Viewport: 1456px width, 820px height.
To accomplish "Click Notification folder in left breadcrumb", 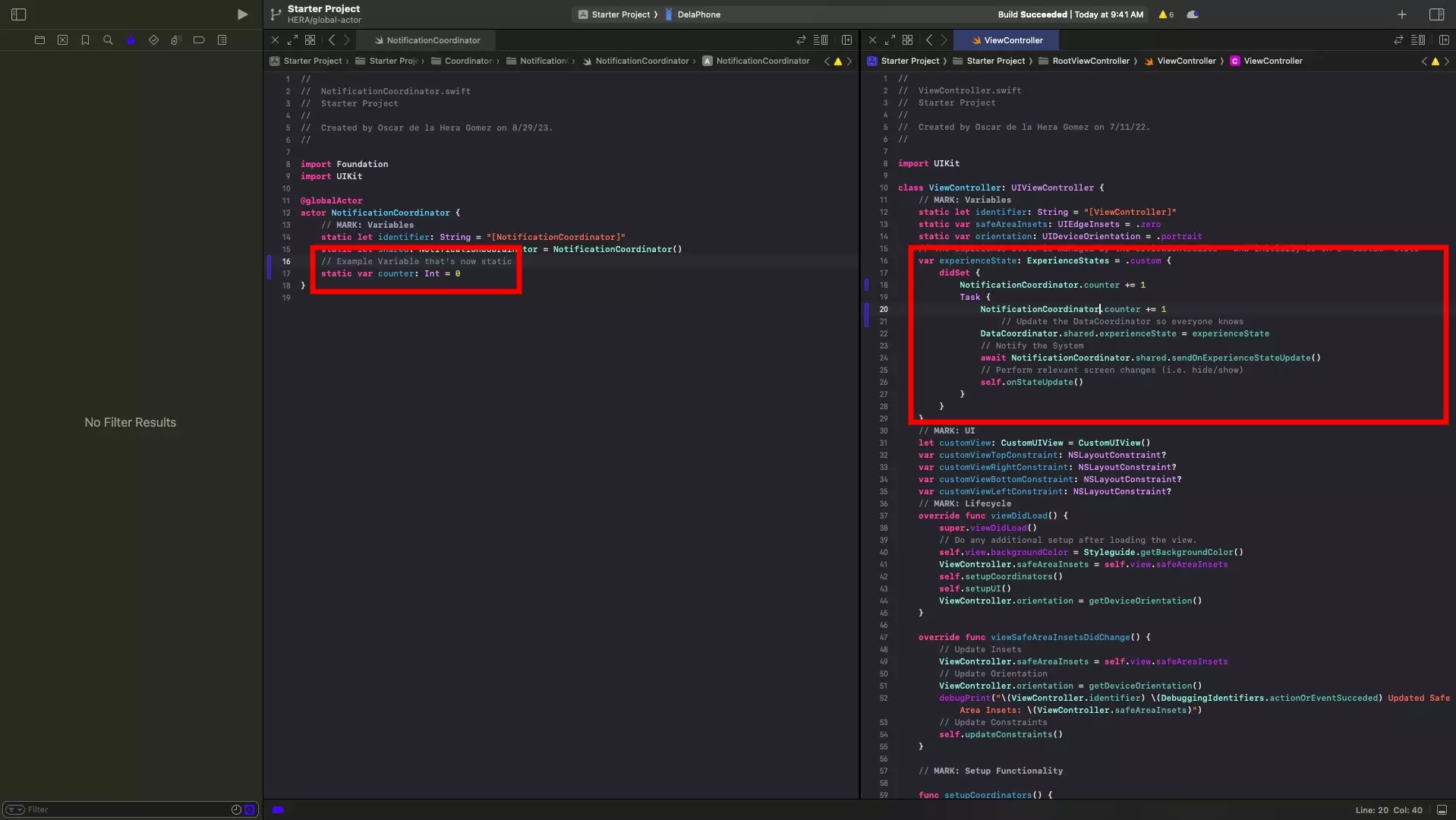I will [537, 61].
